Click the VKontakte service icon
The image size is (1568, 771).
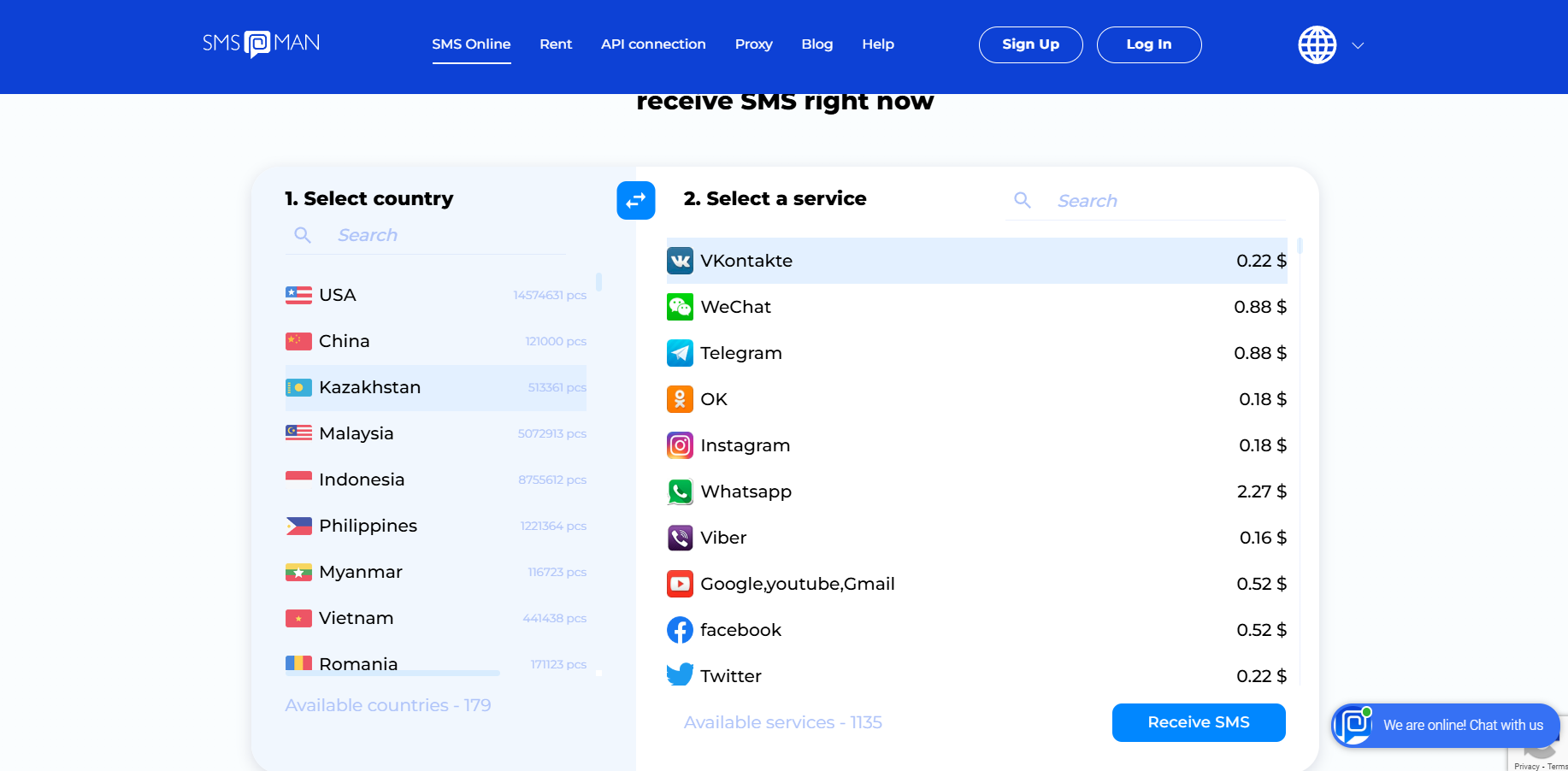tap(681, 261)
